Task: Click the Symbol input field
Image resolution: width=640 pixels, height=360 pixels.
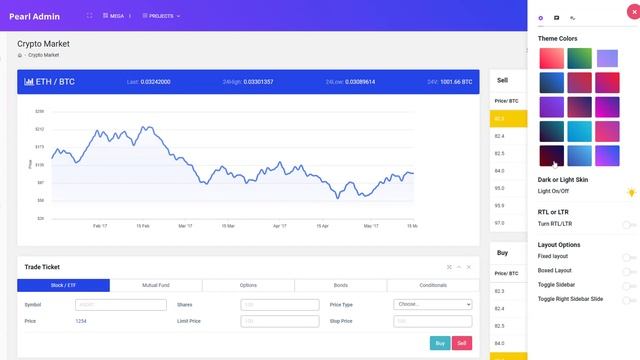Action: pos(121,304)
